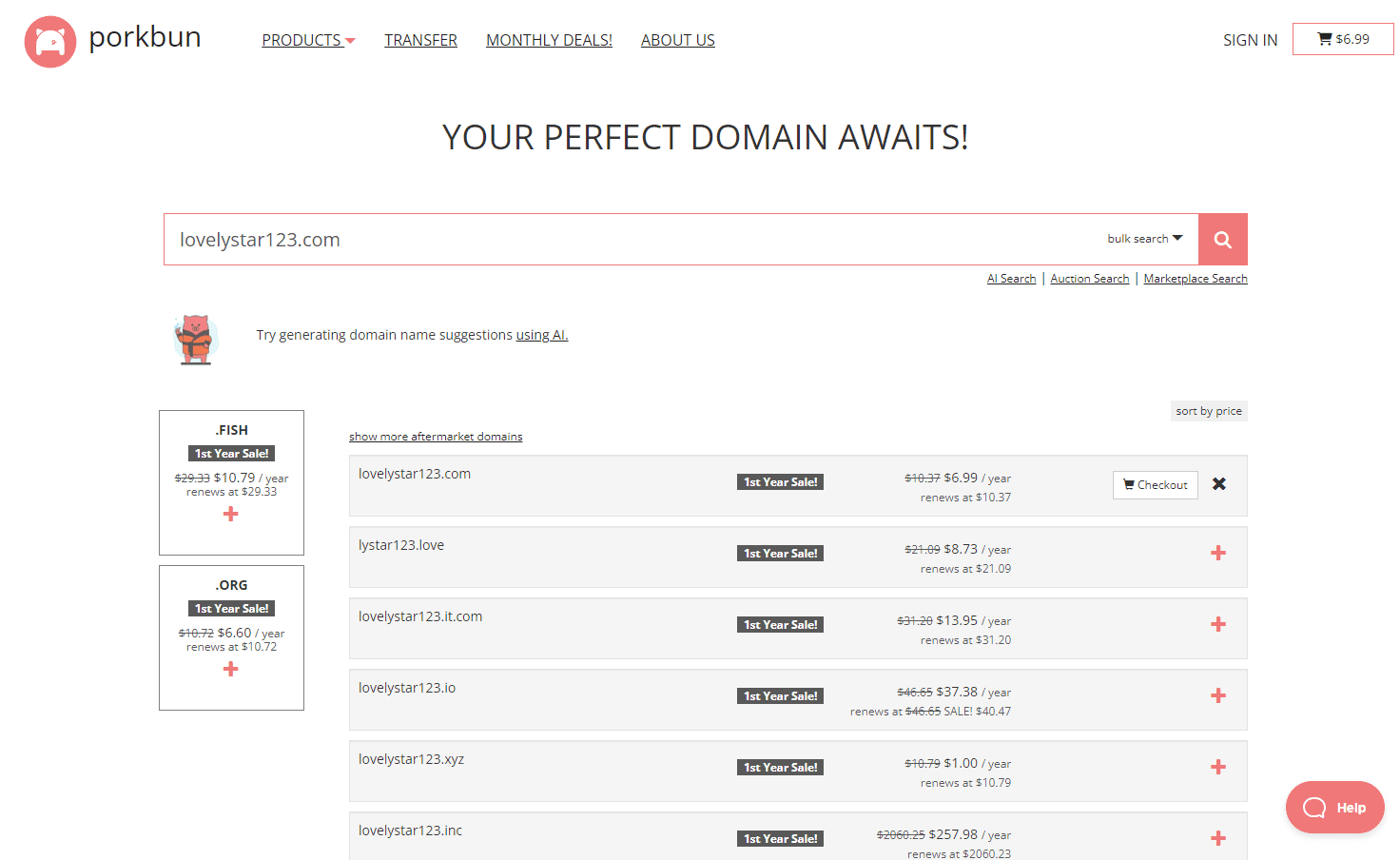Click show more aftermarket domains
Image resolution: width=1400 pixels, height=860 pixels.
tap(436, 437)
